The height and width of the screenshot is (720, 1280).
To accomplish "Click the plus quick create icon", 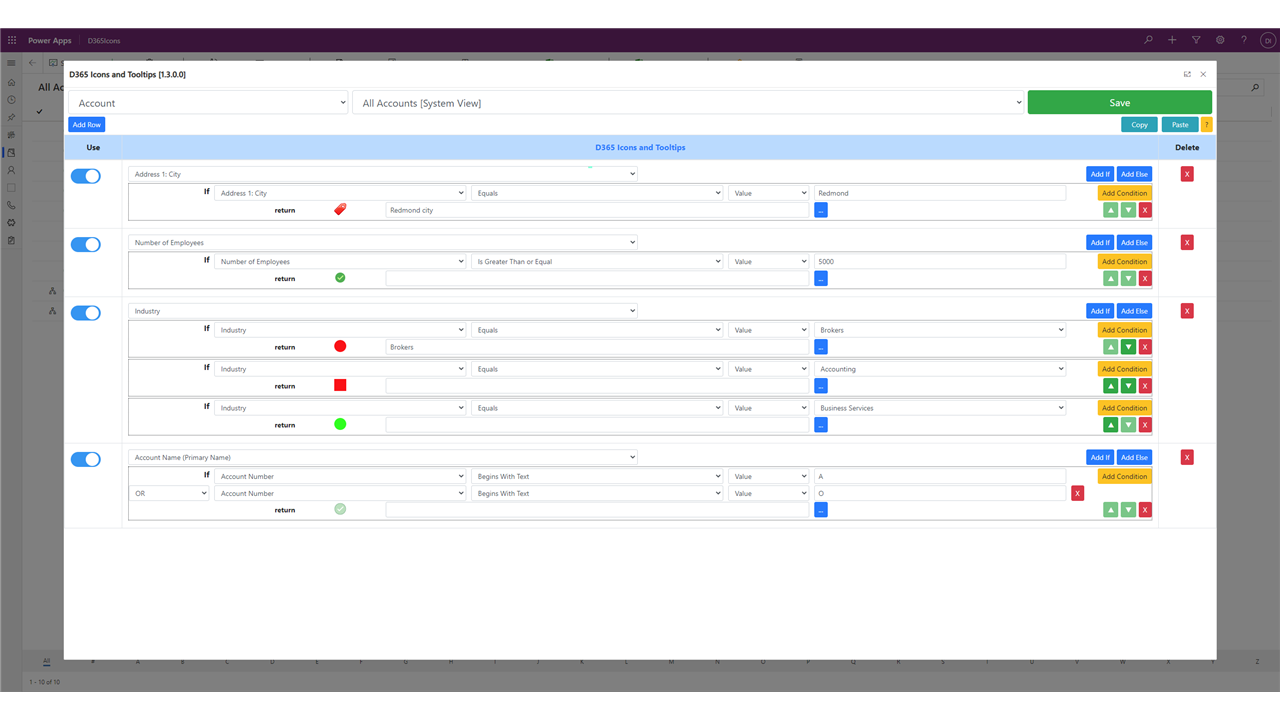I will [x=1172, y=40].
